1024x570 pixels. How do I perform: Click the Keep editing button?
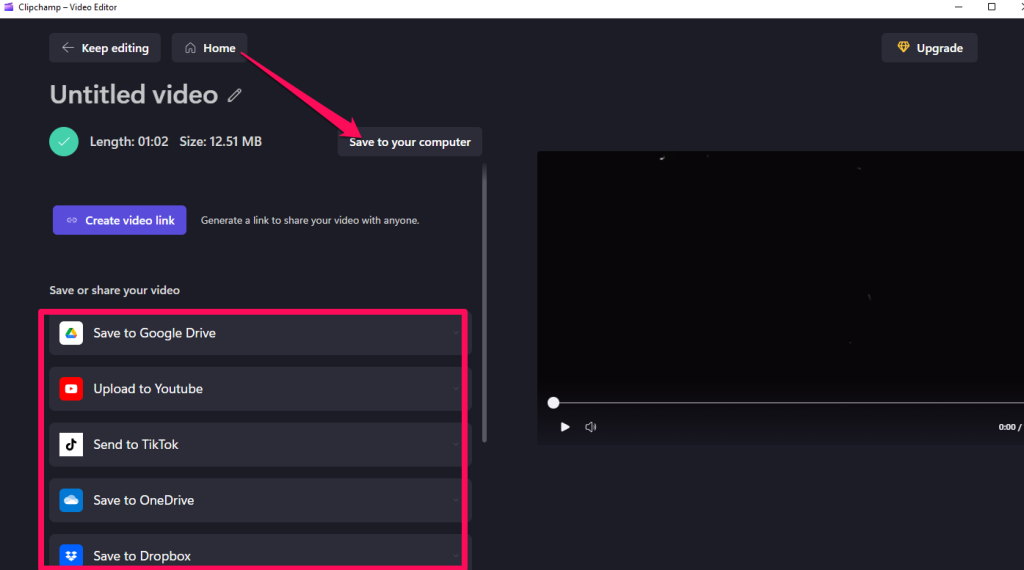104,48
